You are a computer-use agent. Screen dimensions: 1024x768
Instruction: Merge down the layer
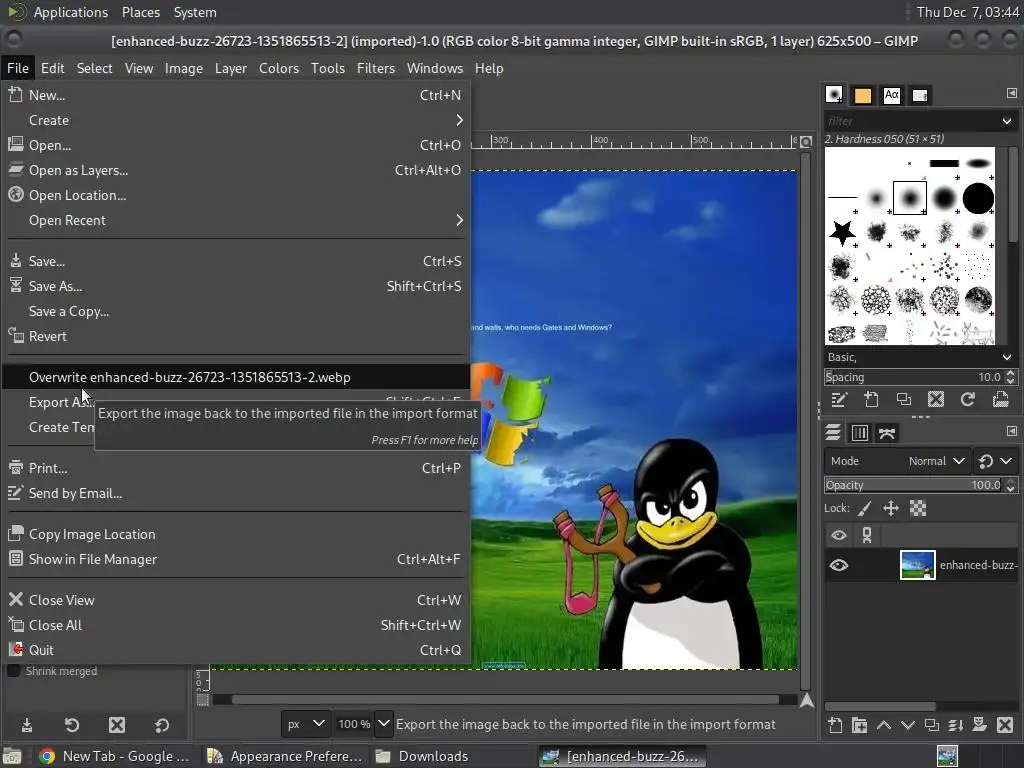(x=956, y=725)
